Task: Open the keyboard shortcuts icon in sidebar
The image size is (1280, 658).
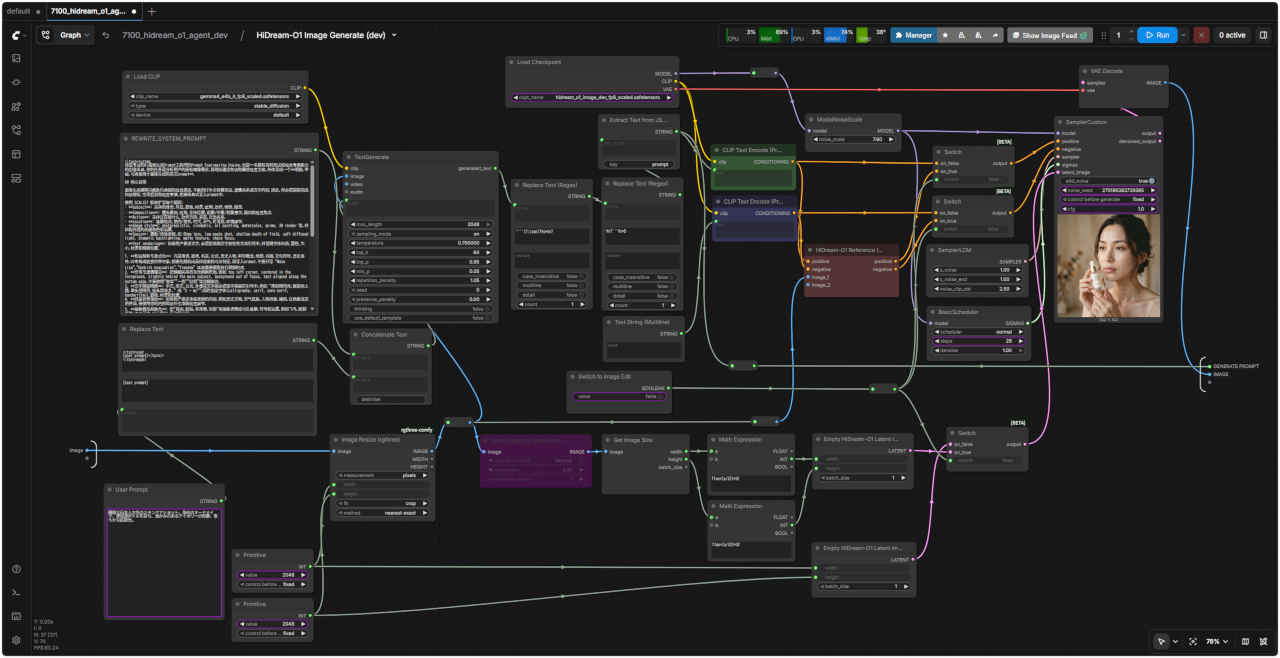Action: click(16, 617)
